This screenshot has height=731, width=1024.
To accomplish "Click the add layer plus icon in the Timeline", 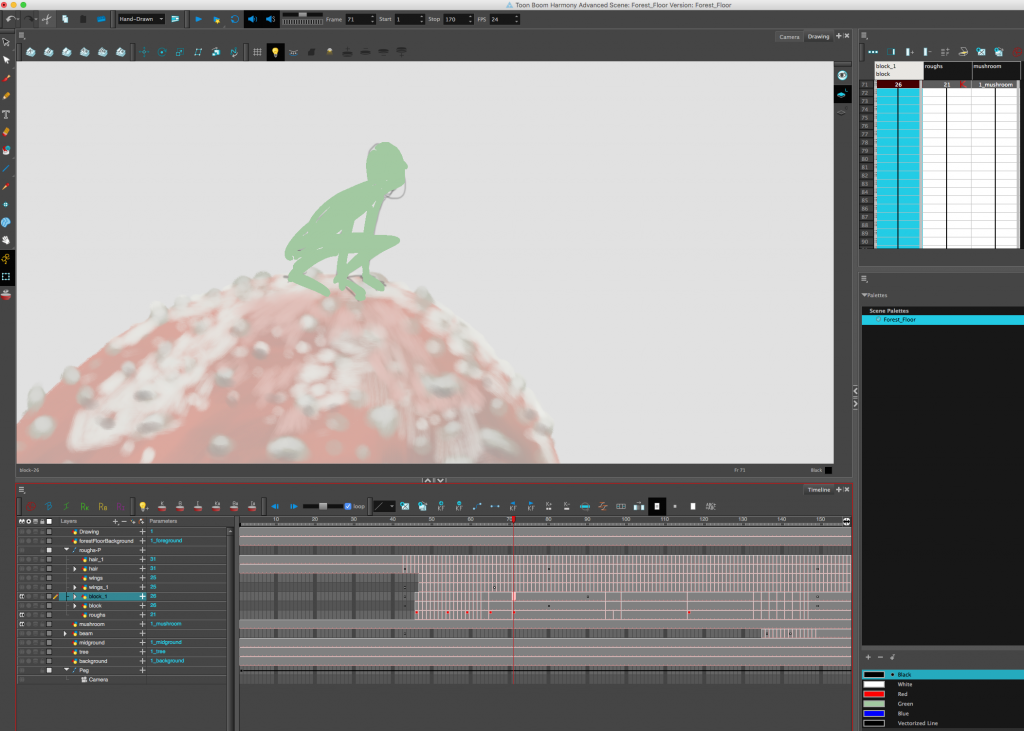I will pos(116,521).
